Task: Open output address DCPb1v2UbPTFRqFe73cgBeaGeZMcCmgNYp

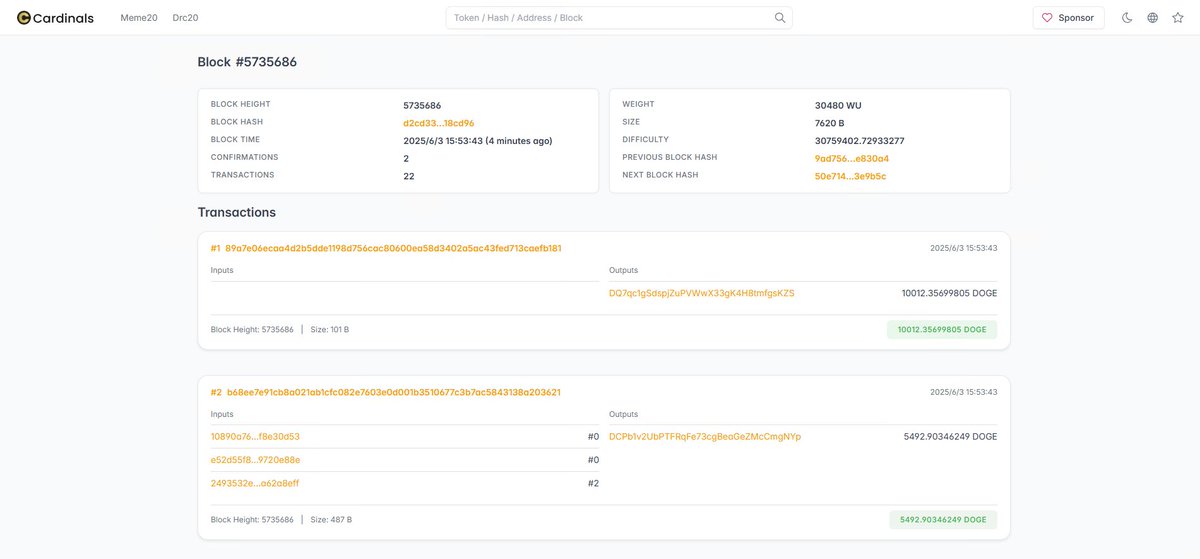Action: pos(704,436)
